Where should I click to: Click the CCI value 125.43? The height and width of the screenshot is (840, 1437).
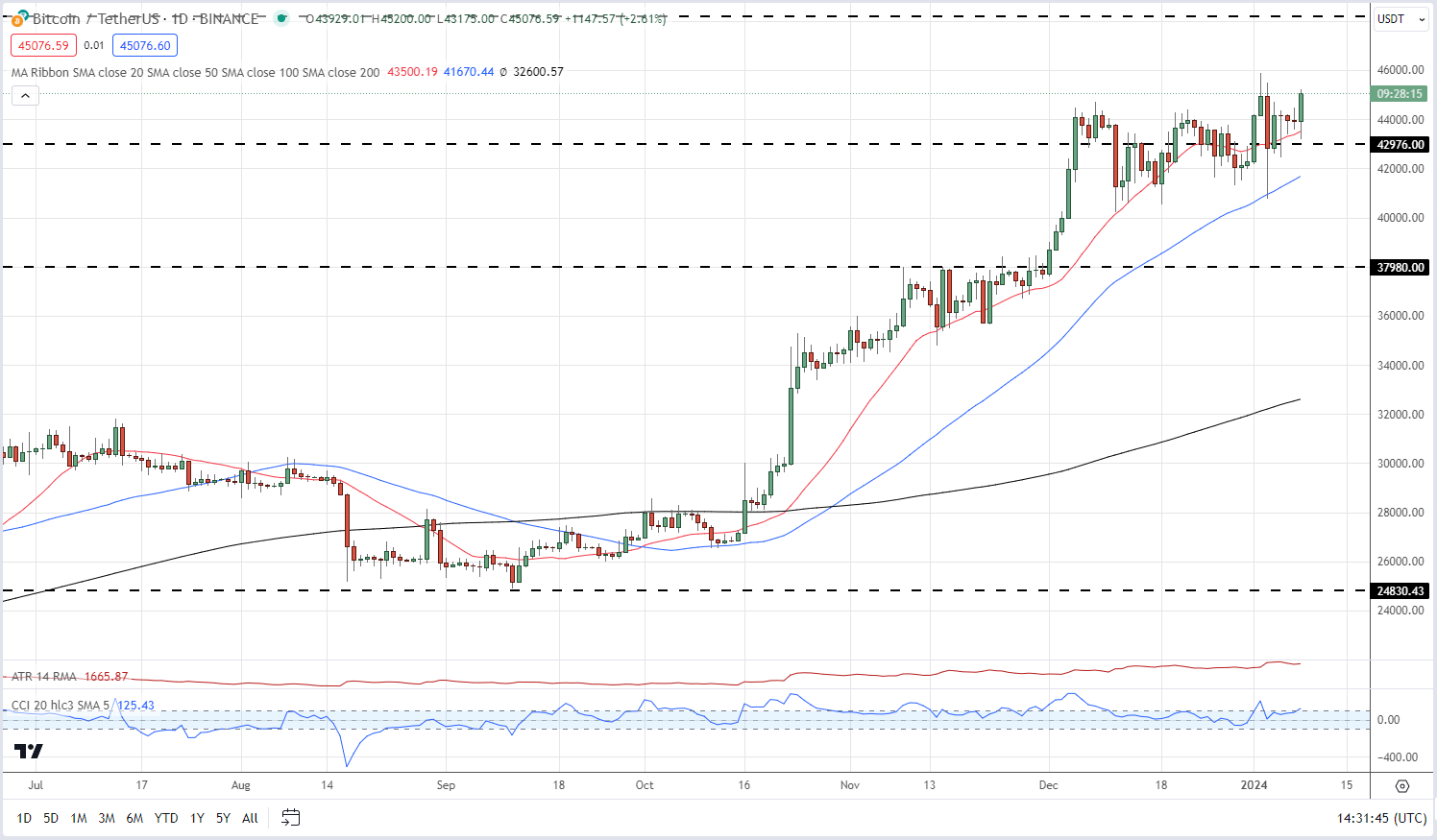coord(135,706)
